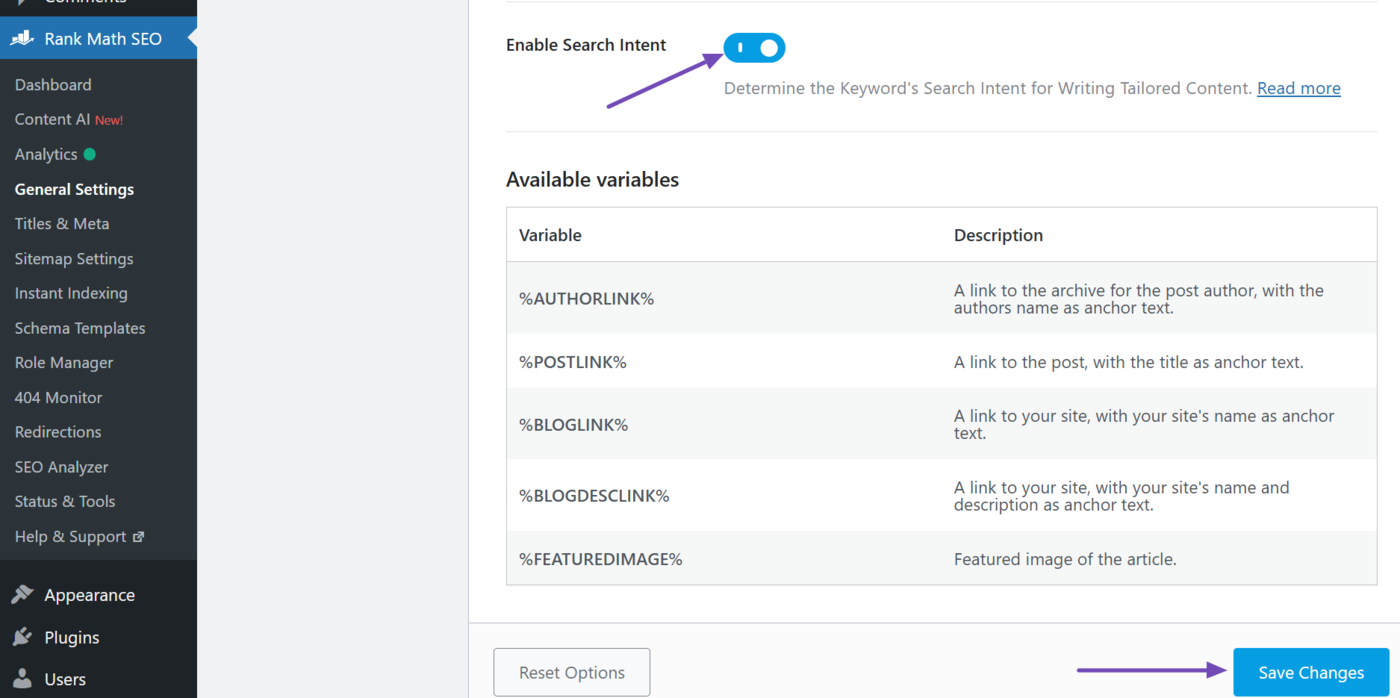
Task: Open Schema Templates page
Action: 80,328
